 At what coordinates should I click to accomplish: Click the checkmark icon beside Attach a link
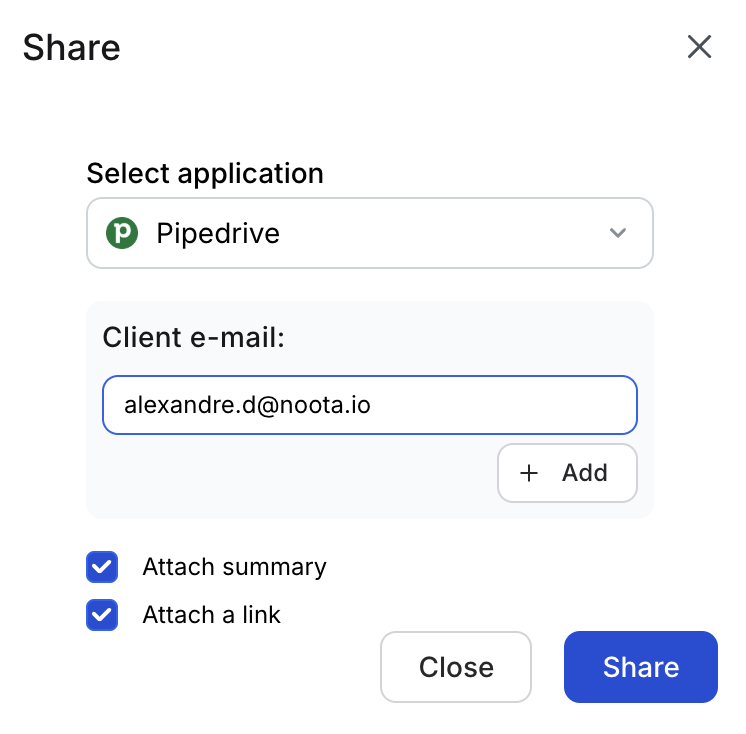coord(102,614)
